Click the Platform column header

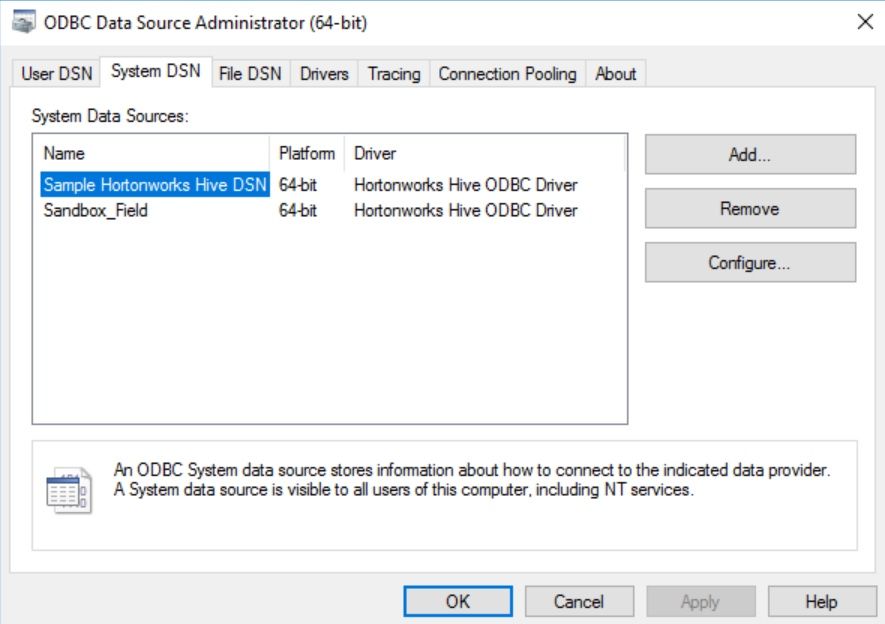click(x=307, y=154)
